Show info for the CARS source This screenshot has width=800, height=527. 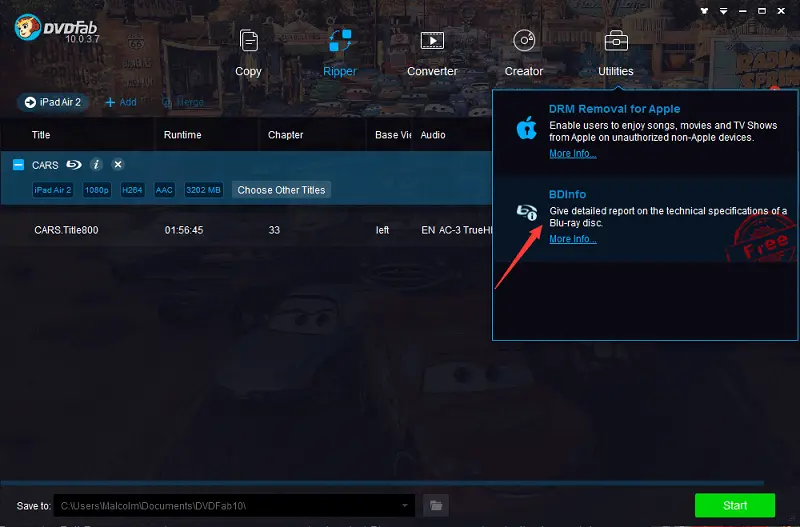pos(96,165)
